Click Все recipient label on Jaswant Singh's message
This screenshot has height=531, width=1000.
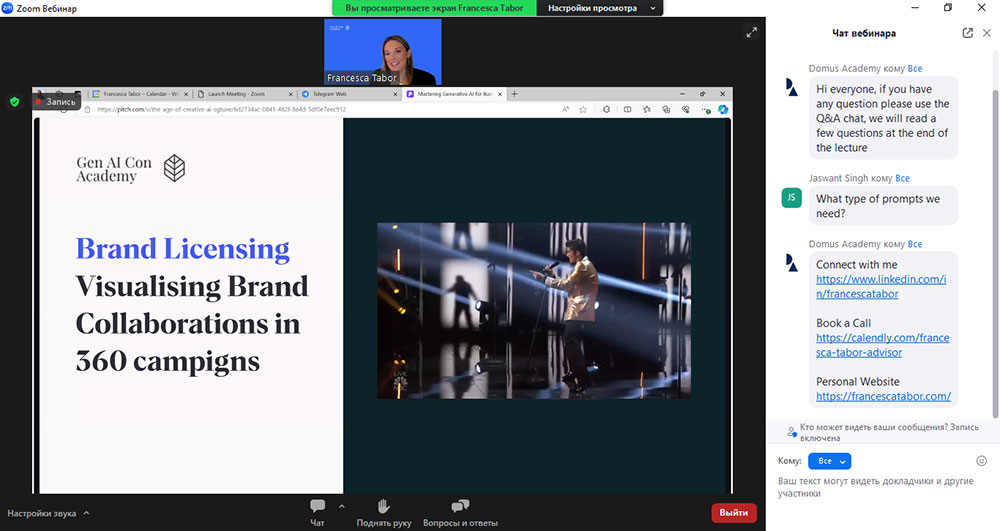tap(902, 178)
